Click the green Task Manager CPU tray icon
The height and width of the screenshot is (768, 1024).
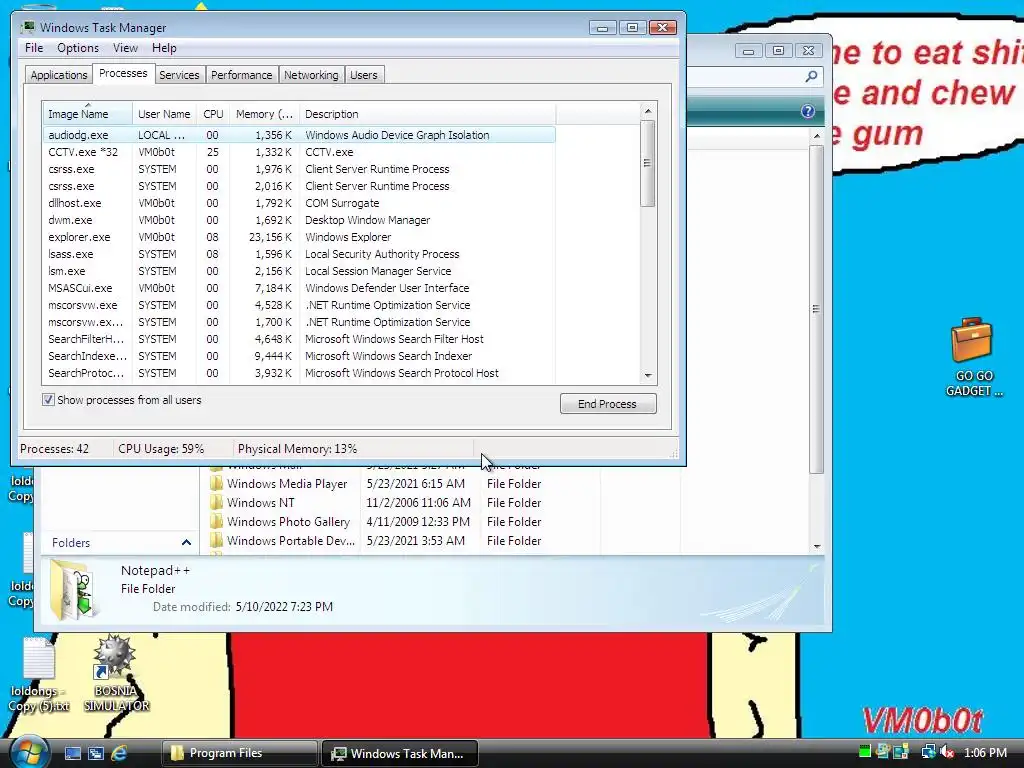point(865,752)
